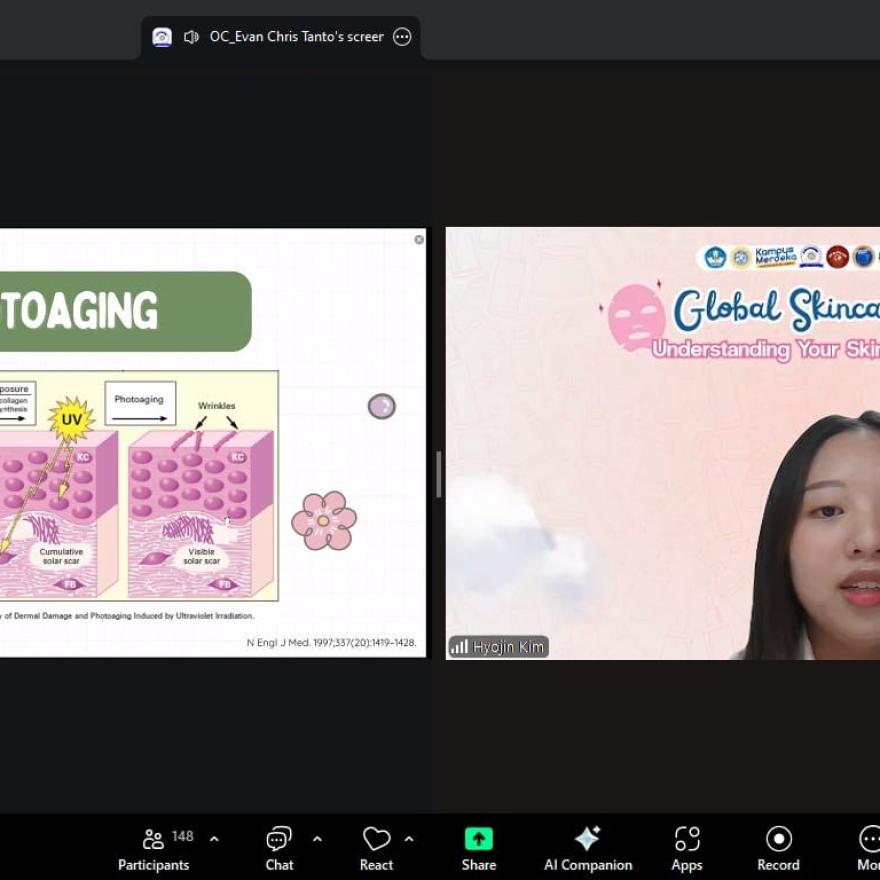The image size is (880, 880).
Task: Click the small X at the slide corner
Action: tap(419, 240)
